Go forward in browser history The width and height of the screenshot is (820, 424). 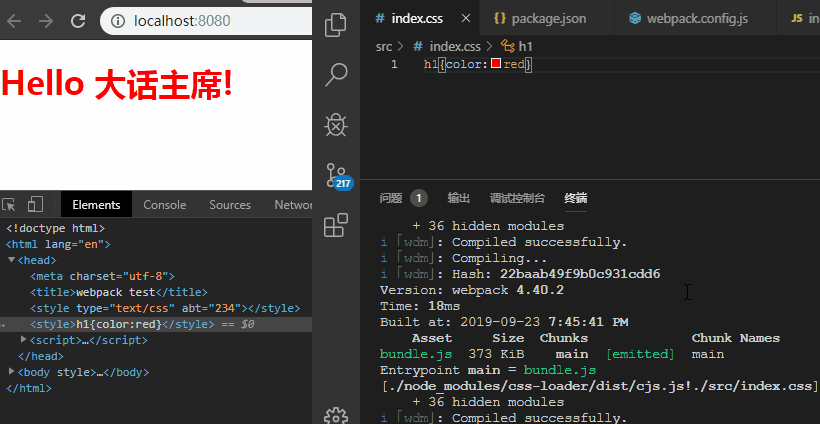[x=46, y=21]
